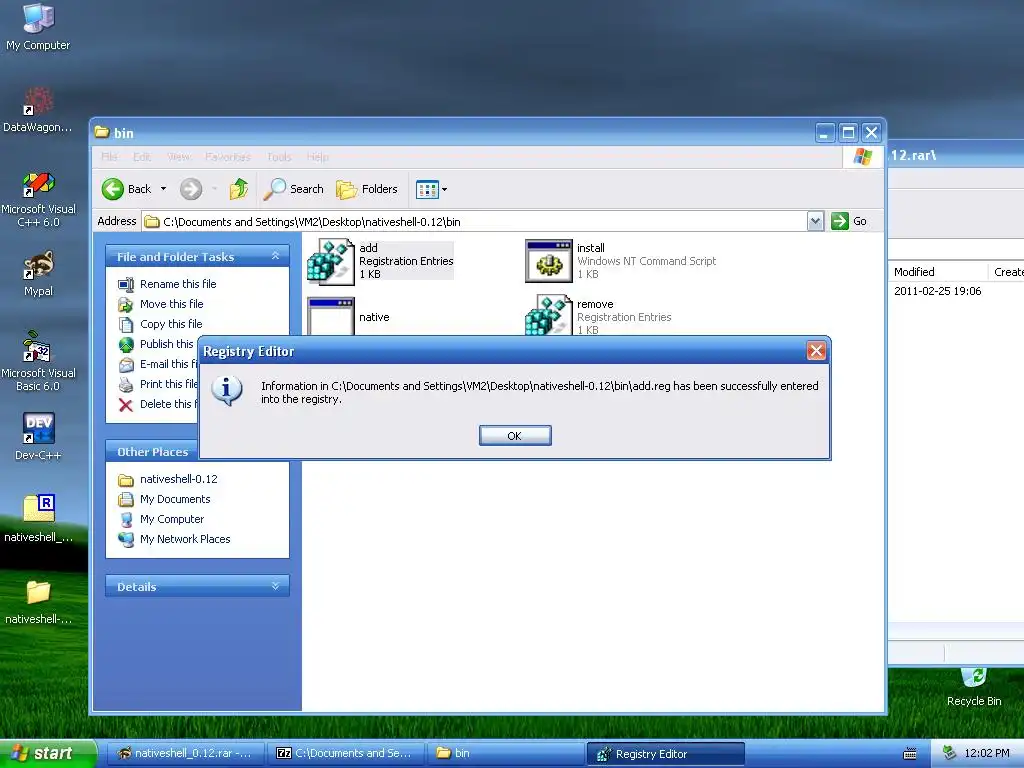The image size is (1024, 768).
Task: Toggle the Folders pane button
Action: [x=367, y=189]
